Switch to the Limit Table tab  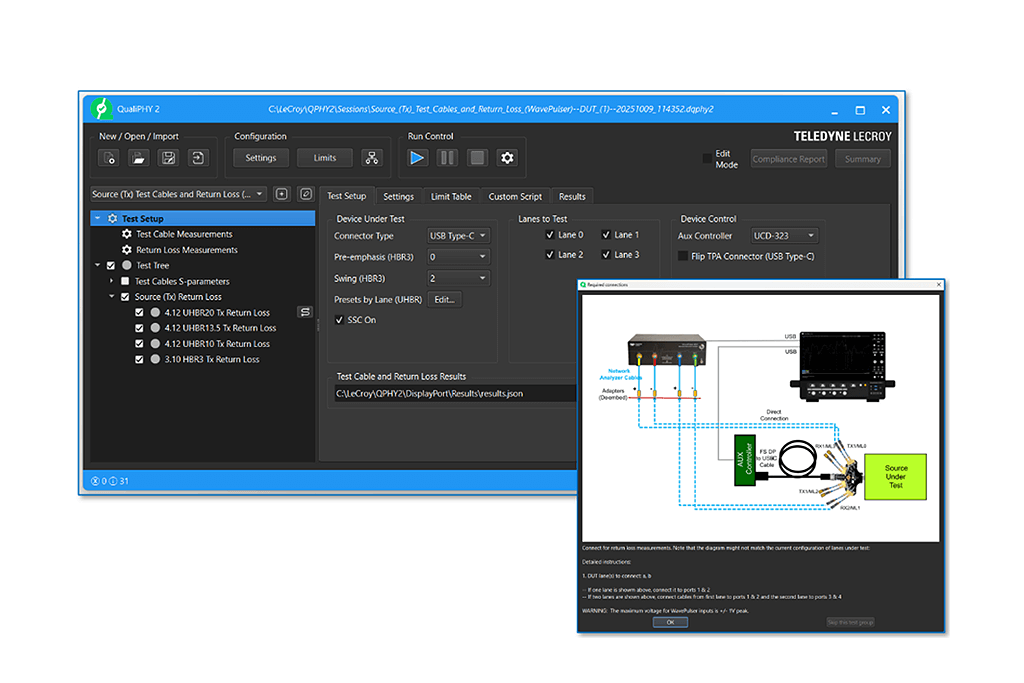[x=451, y=197]
